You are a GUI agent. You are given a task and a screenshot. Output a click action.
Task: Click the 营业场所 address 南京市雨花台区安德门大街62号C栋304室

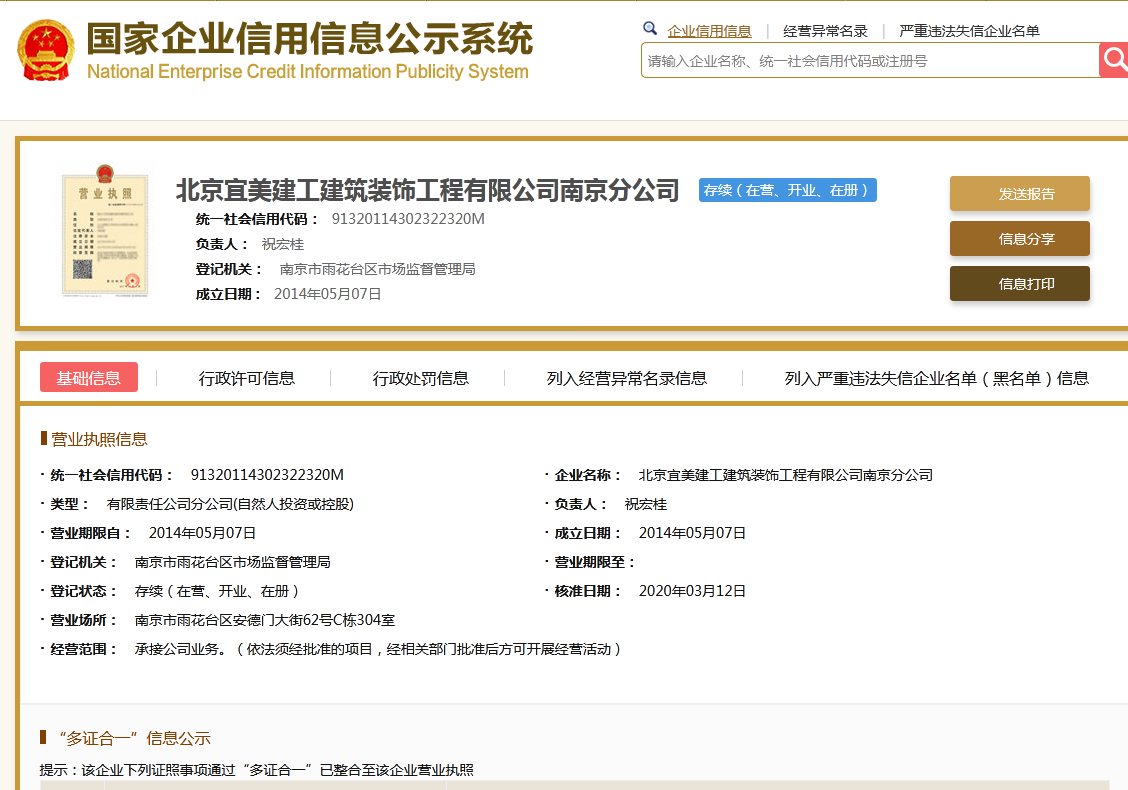tap(265, 620)
